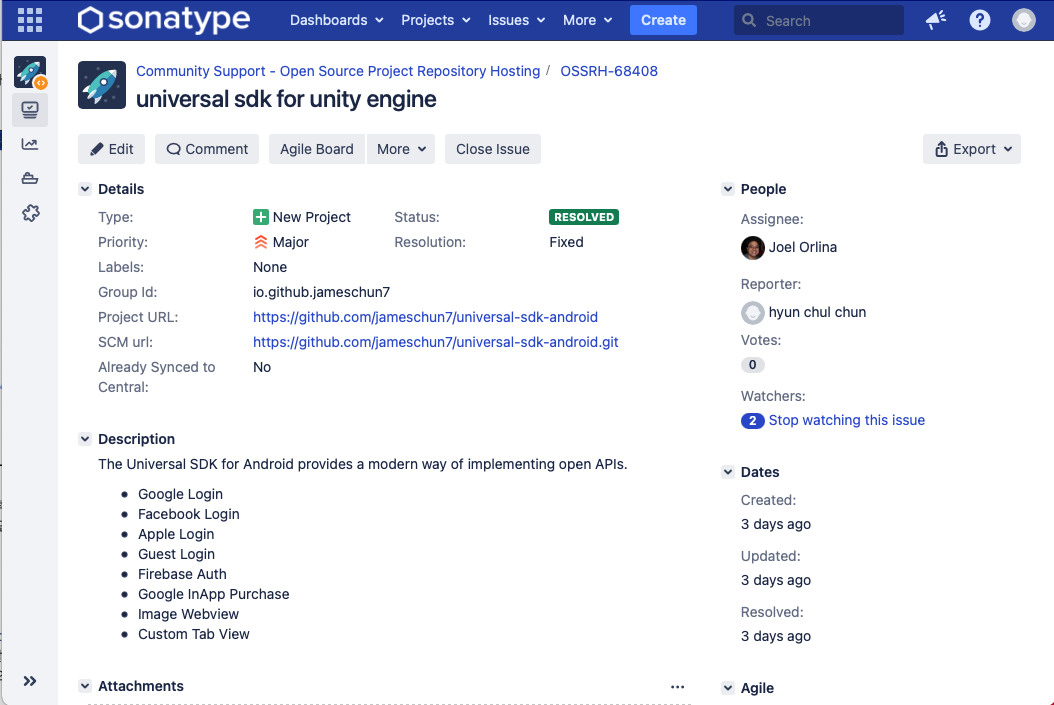The image size is (1054, 705).
Task: Focus the Search input field
Action: [x=819, y=20]
